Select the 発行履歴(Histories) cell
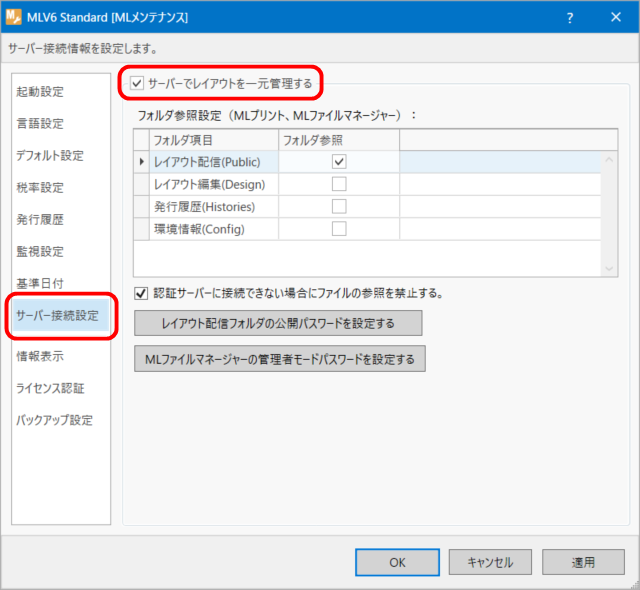 coord(214,207)
